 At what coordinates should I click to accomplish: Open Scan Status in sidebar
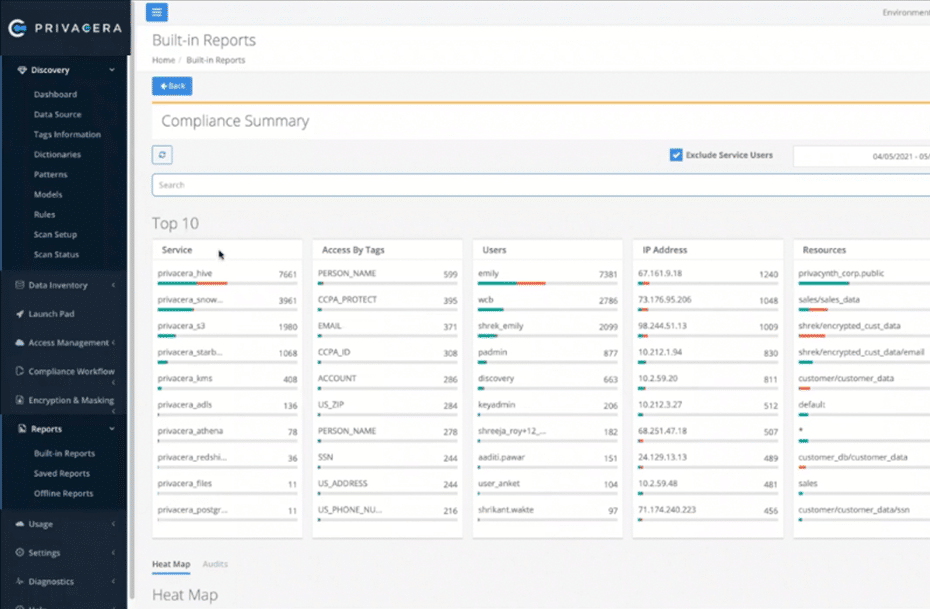click(56, 254)
